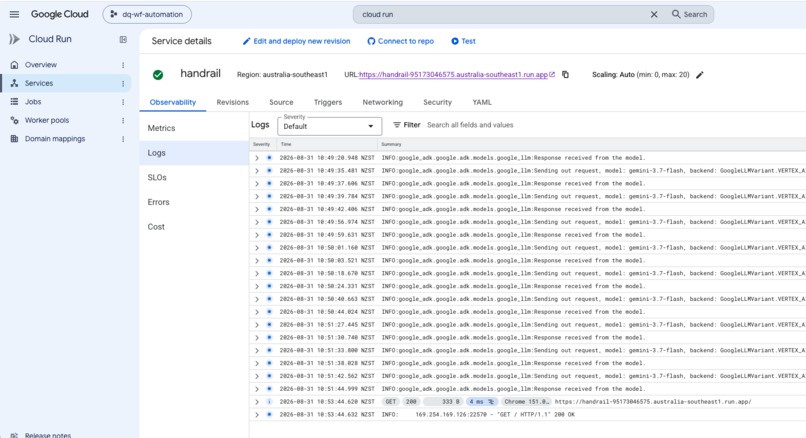Open Jobs item's more options
806x438 pixels.
coord(123,102)
